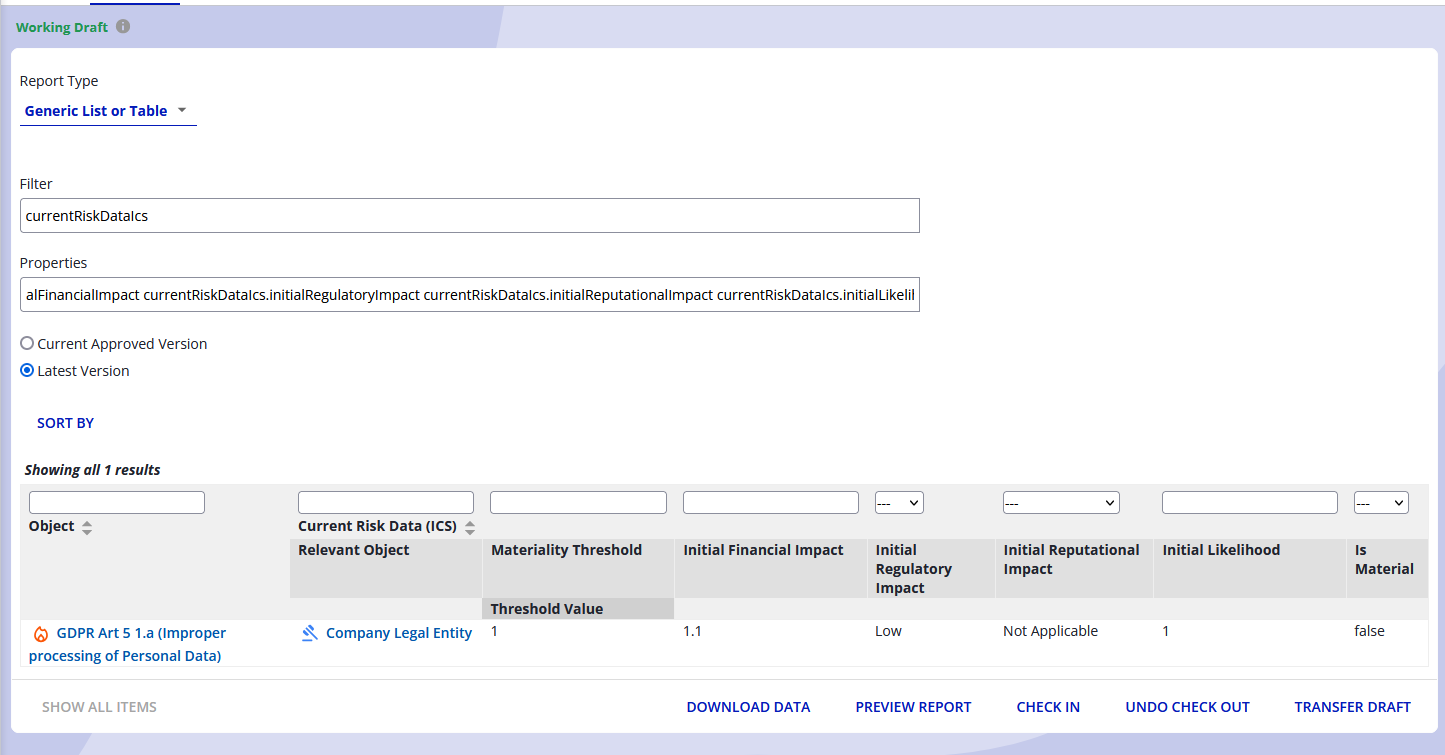Open the GDPR Art 5 1.a object link
1445x755 pixels.
pyautogui.click(x=141, y=633)
